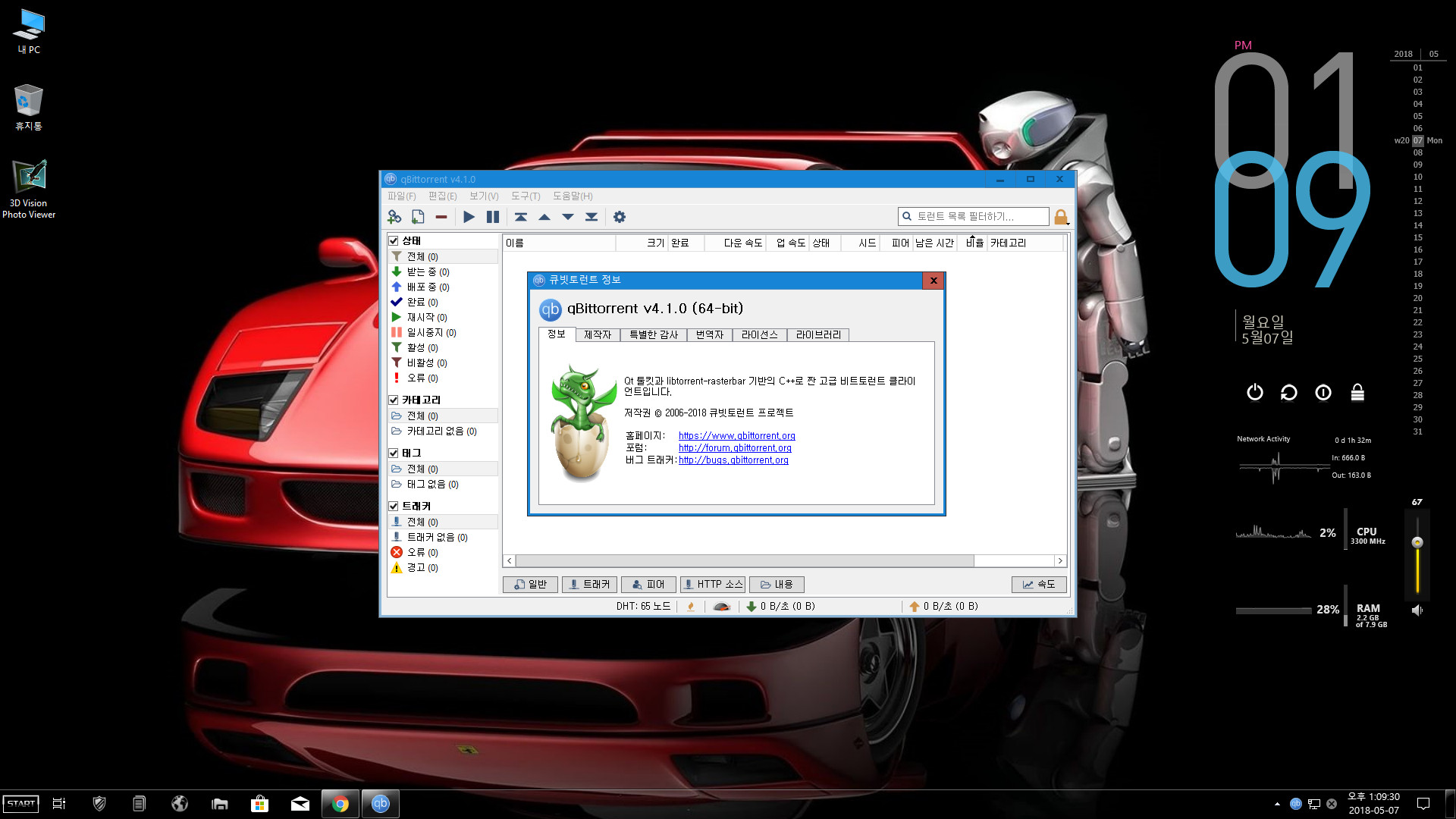Click the taskbar START button

[21, 804]
